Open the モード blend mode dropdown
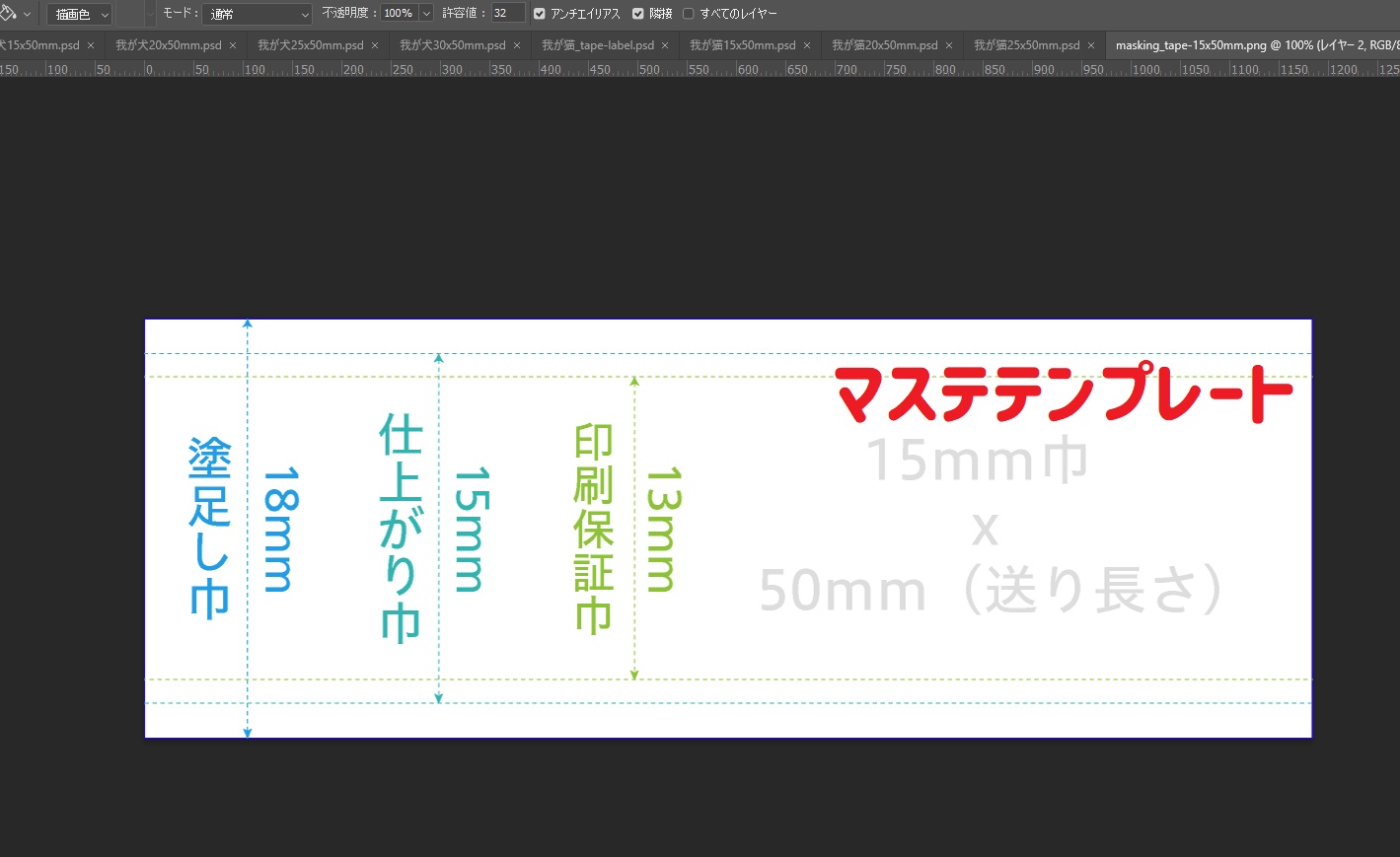Viewport: 1400px width, 857px height. (257, 14)
